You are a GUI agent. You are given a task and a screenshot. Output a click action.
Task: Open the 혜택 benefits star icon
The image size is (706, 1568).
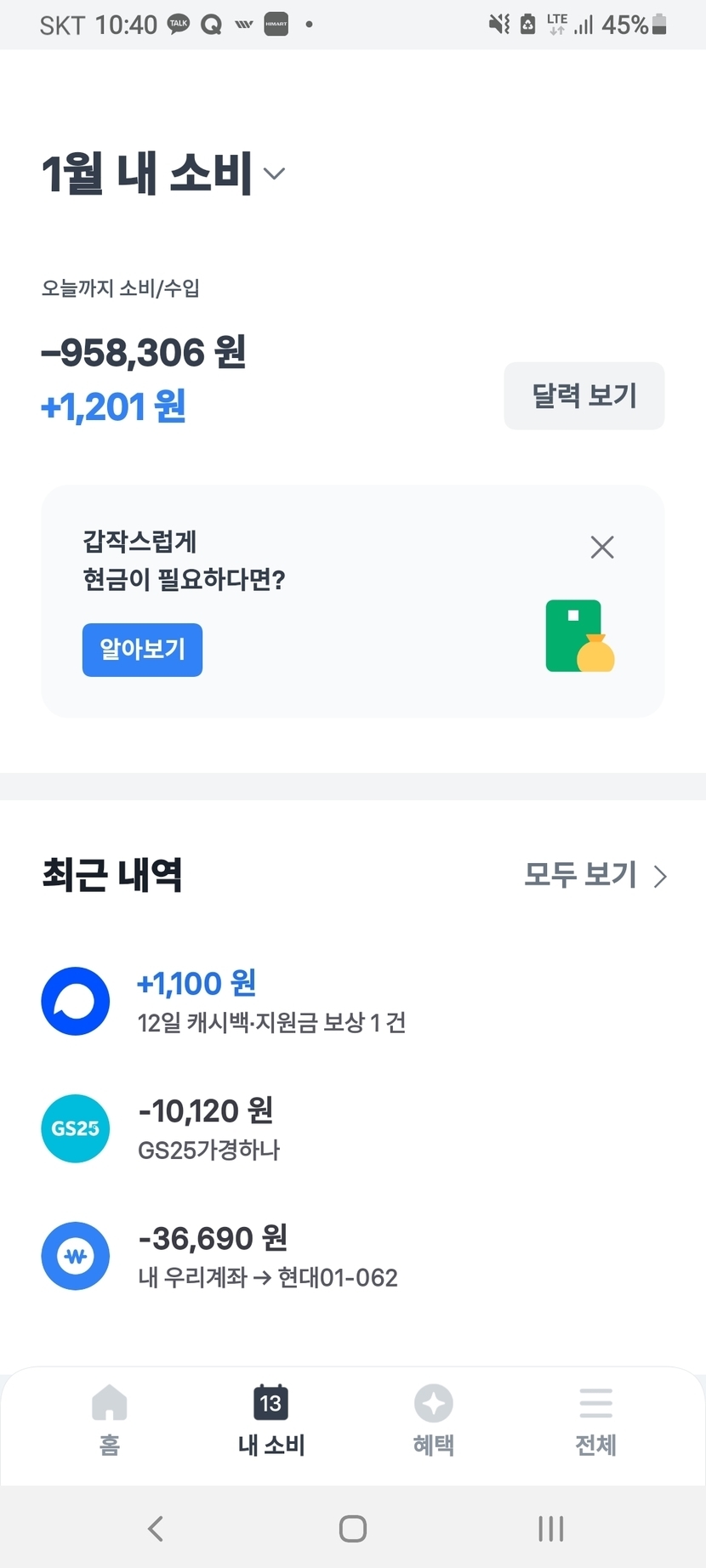pos(433,1404)
